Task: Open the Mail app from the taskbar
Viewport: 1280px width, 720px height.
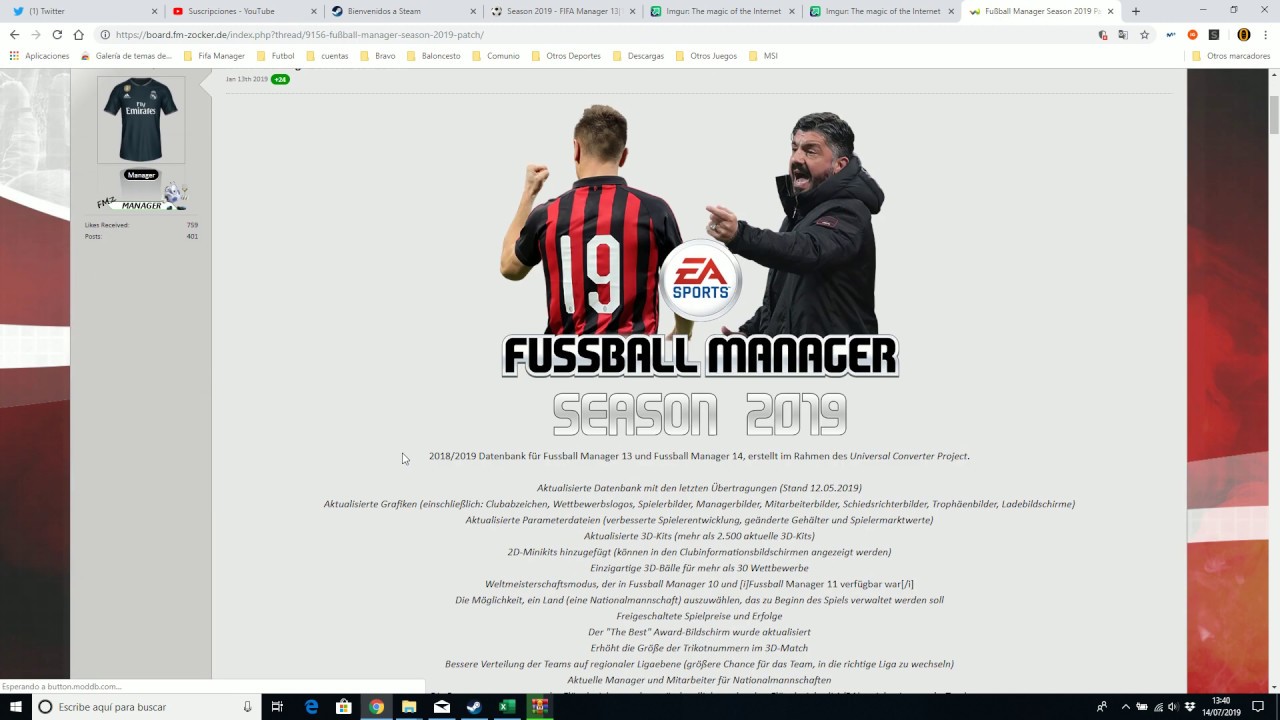Action: click(441, 707)
